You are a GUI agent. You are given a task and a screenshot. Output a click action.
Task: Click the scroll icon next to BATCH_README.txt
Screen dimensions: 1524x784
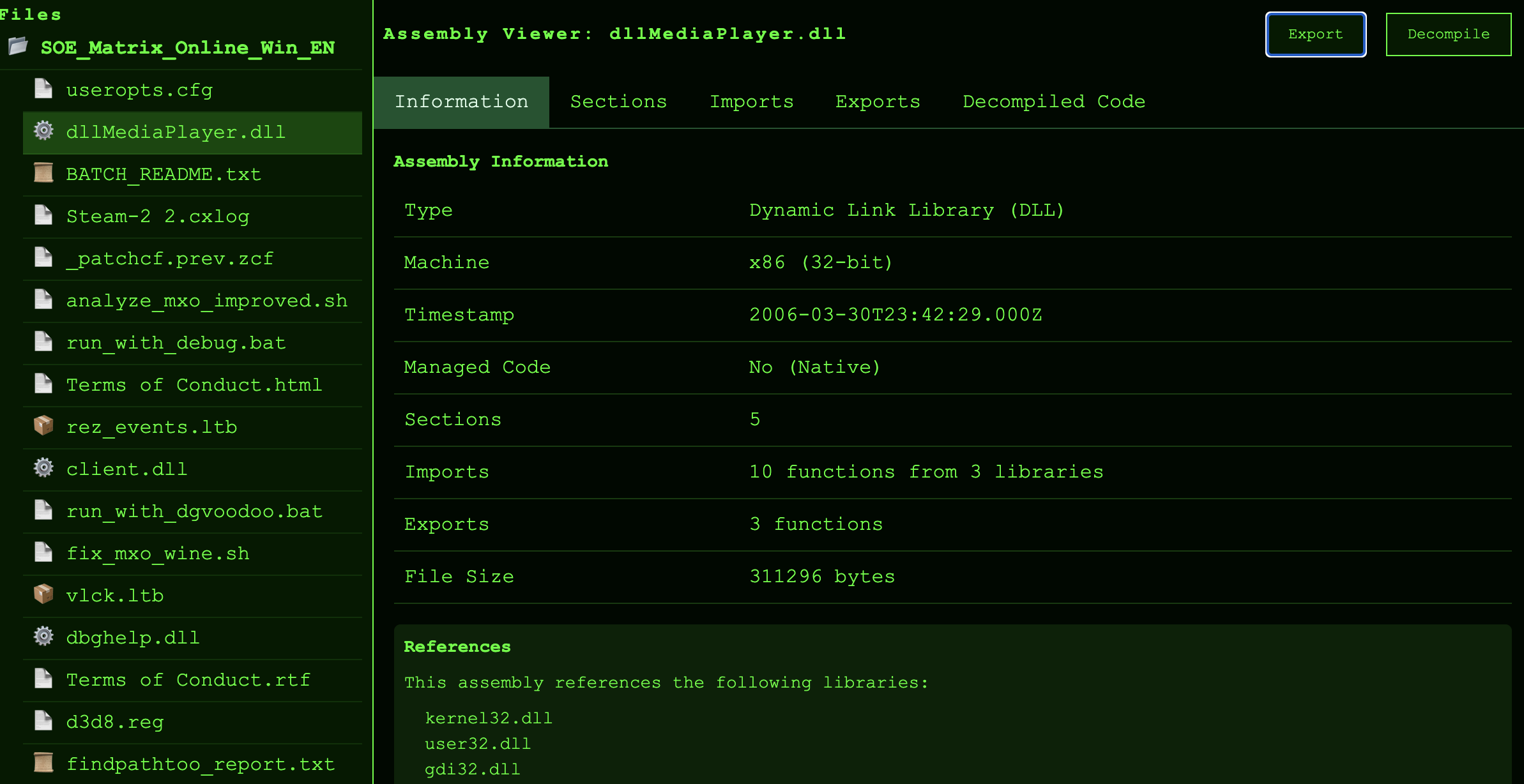pos(43,173)
